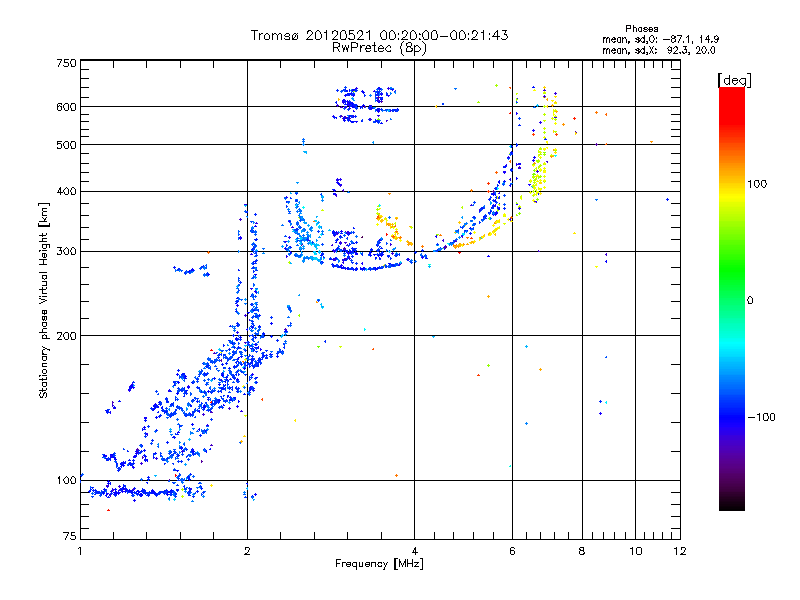Click the blue curved trace near 280 km at 3.5 MHz
Image resolution: width=800 pixels, height=600 pixels.
365,267
